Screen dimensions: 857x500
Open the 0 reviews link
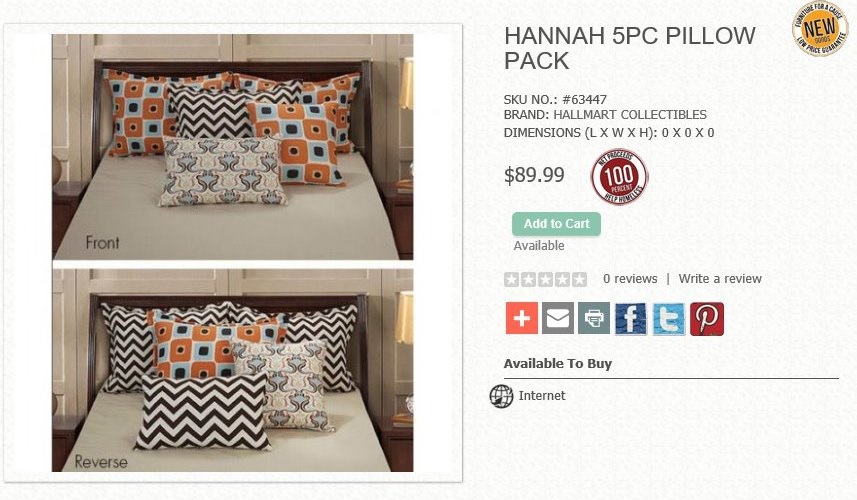click(630, 279)
